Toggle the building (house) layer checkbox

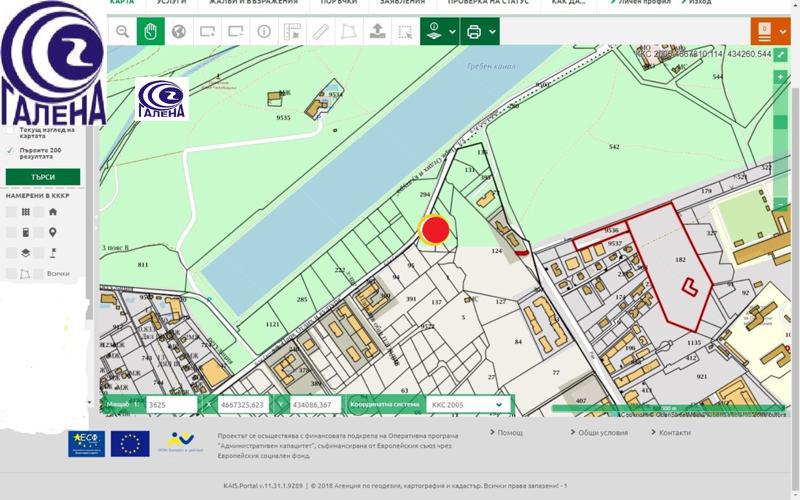coord(39,212)
